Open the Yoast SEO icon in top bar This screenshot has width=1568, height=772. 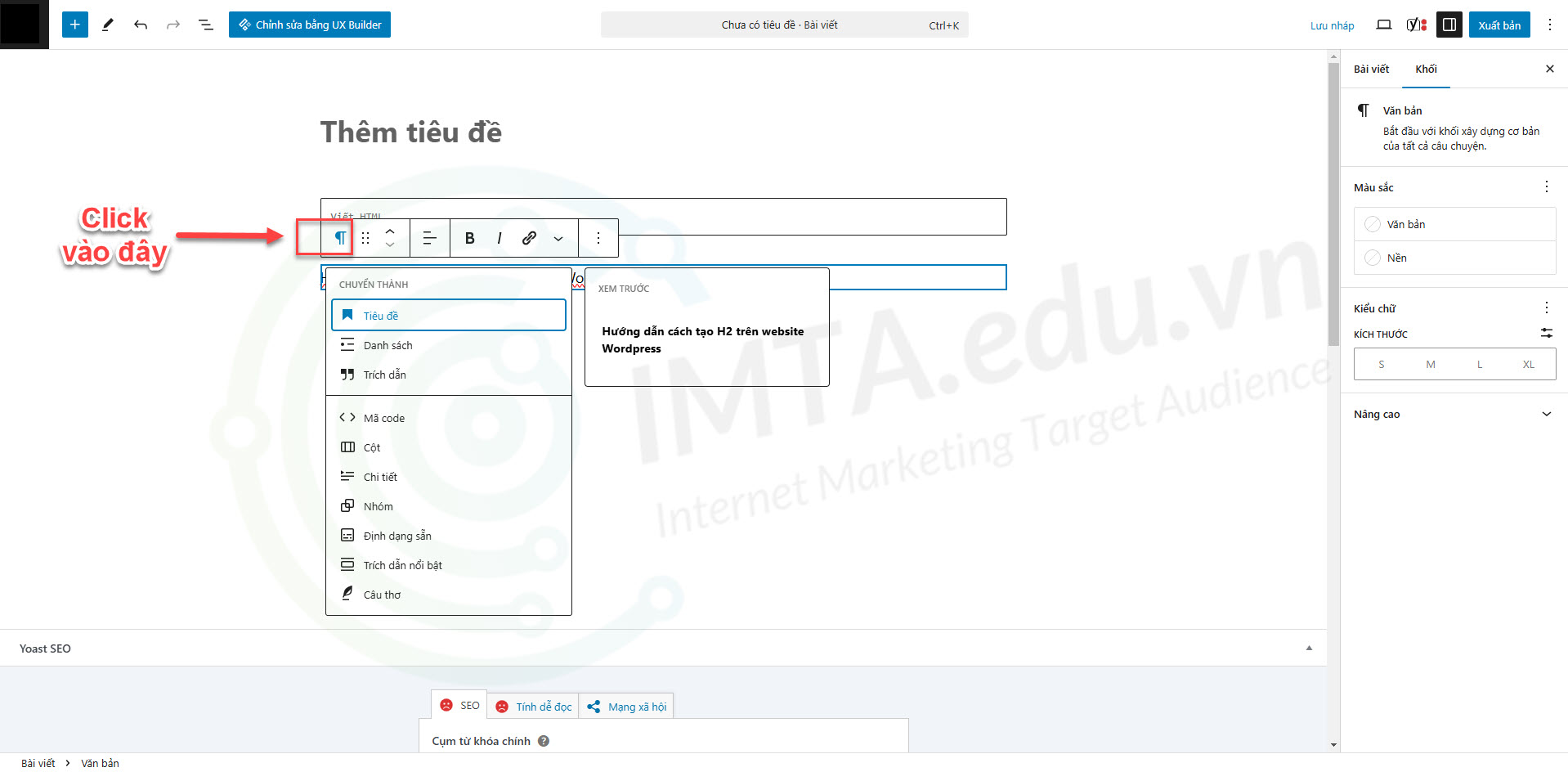click(1417, 25)
